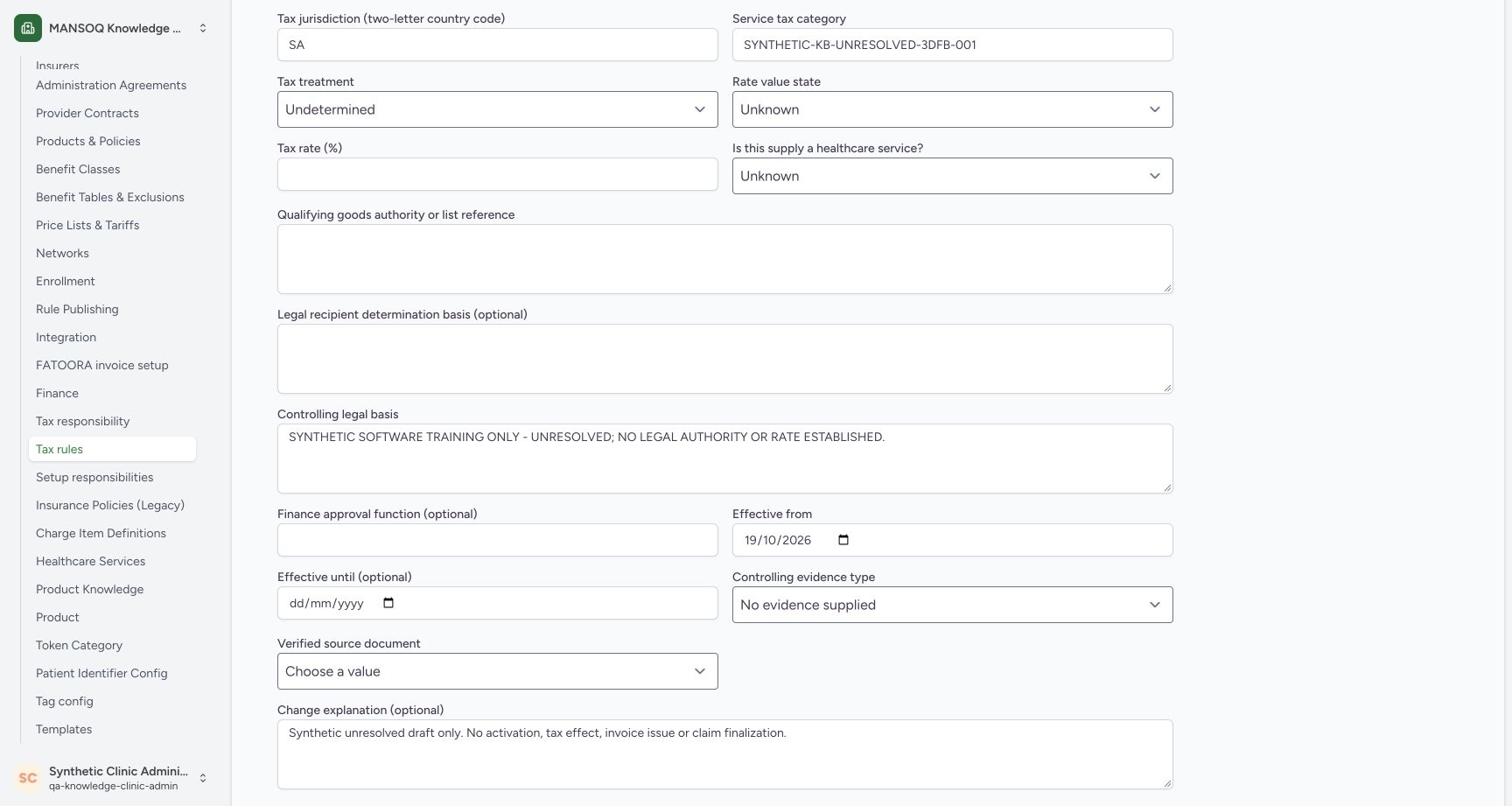Open the healthcare service supply dropdown
This screenshot has width=1512, height=806.
(952, 176)
